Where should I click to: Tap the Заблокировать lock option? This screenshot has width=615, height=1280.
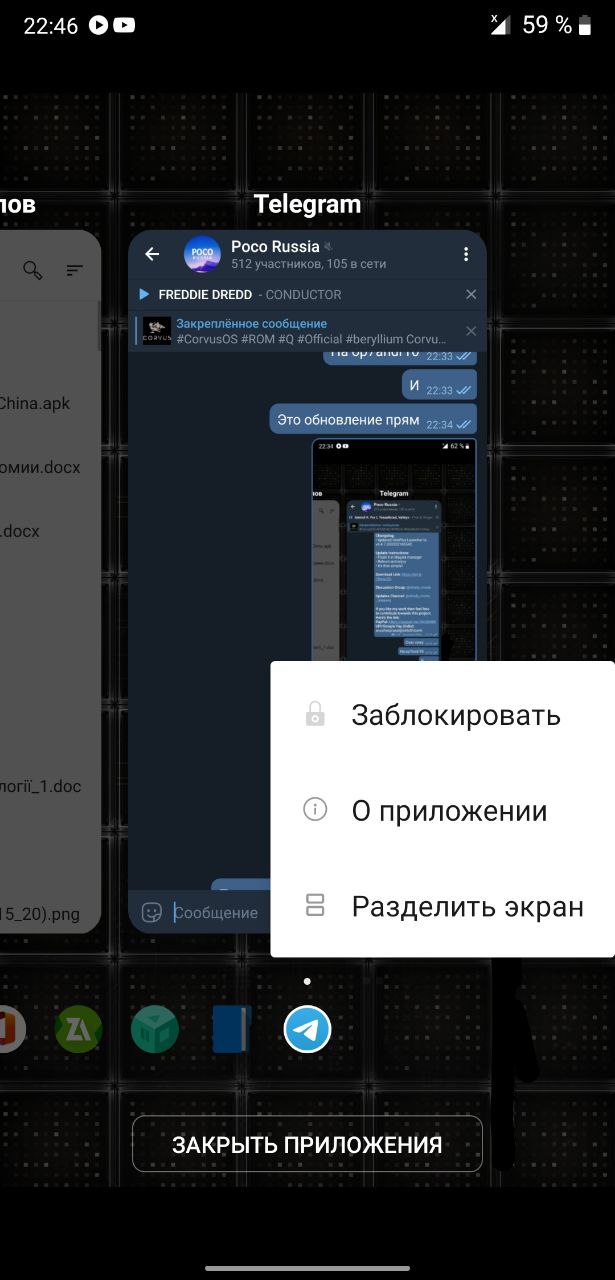(x=442, y=715)
